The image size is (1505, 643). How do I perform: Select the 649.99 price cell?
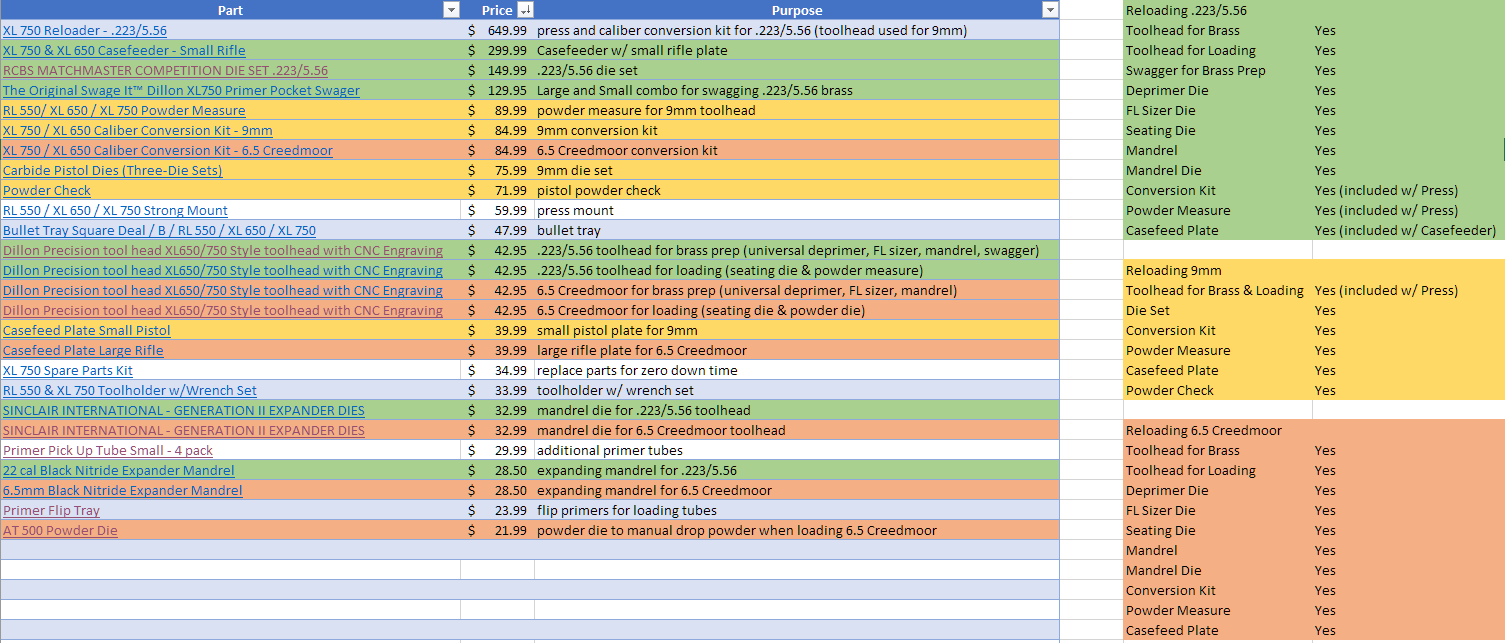pyautogui.click(x=497, y=30)
